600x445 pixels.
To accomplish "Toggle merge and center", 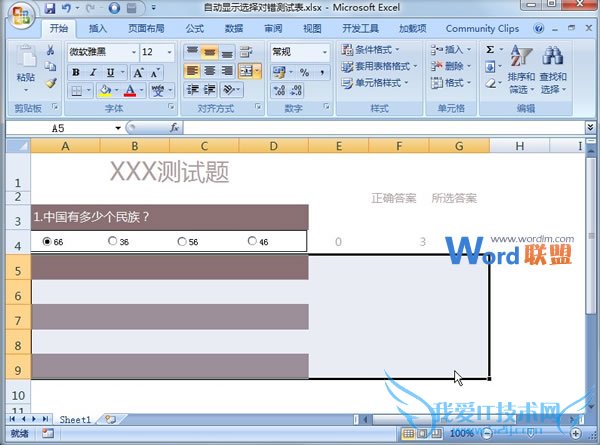I will 246,71.
